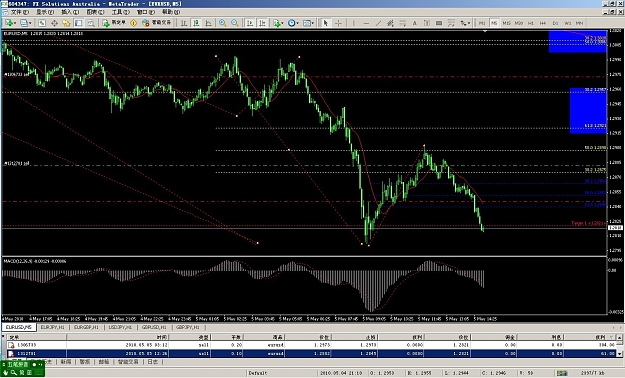The image size is (625, 378).
Task: Click the New Order (新定单) button
Action: 114,23
